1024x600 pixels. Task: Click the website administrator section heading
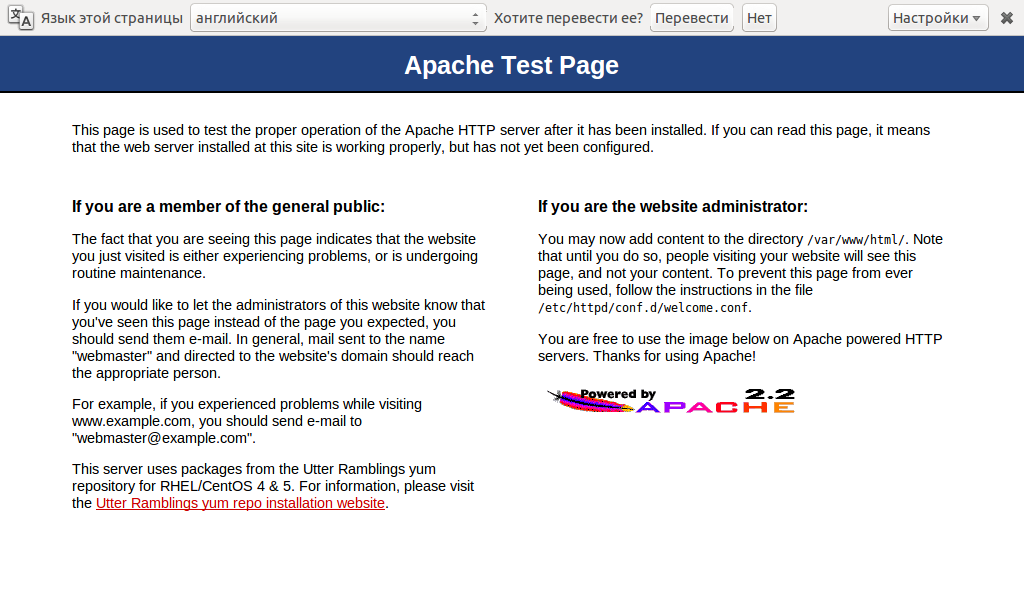coord(672,207)
